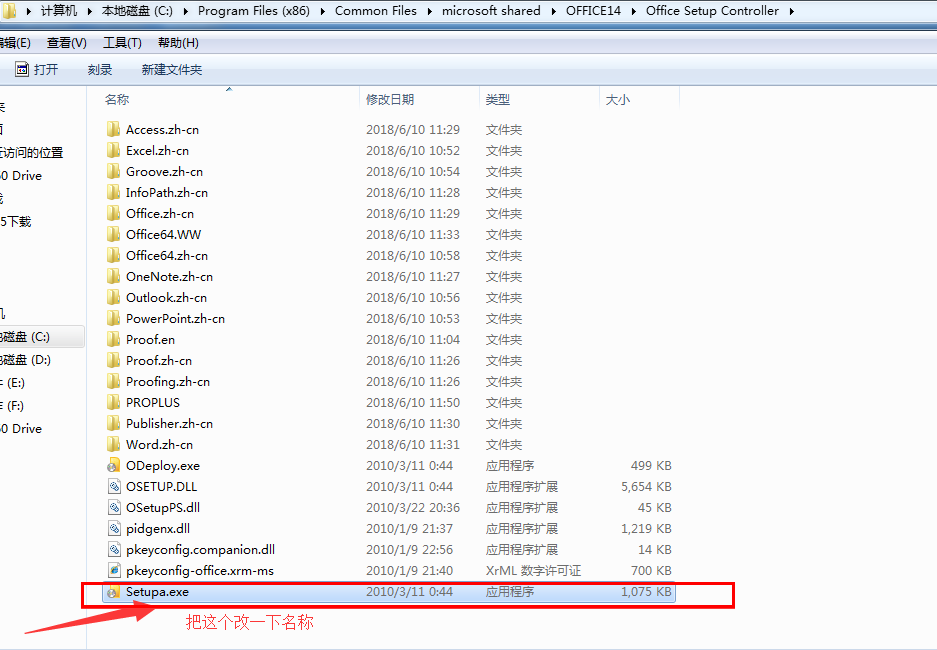Click the pkeyconfig-office.xrm-ms license icon
This screenshot has height=650, width=937.
tap(114, 570)
